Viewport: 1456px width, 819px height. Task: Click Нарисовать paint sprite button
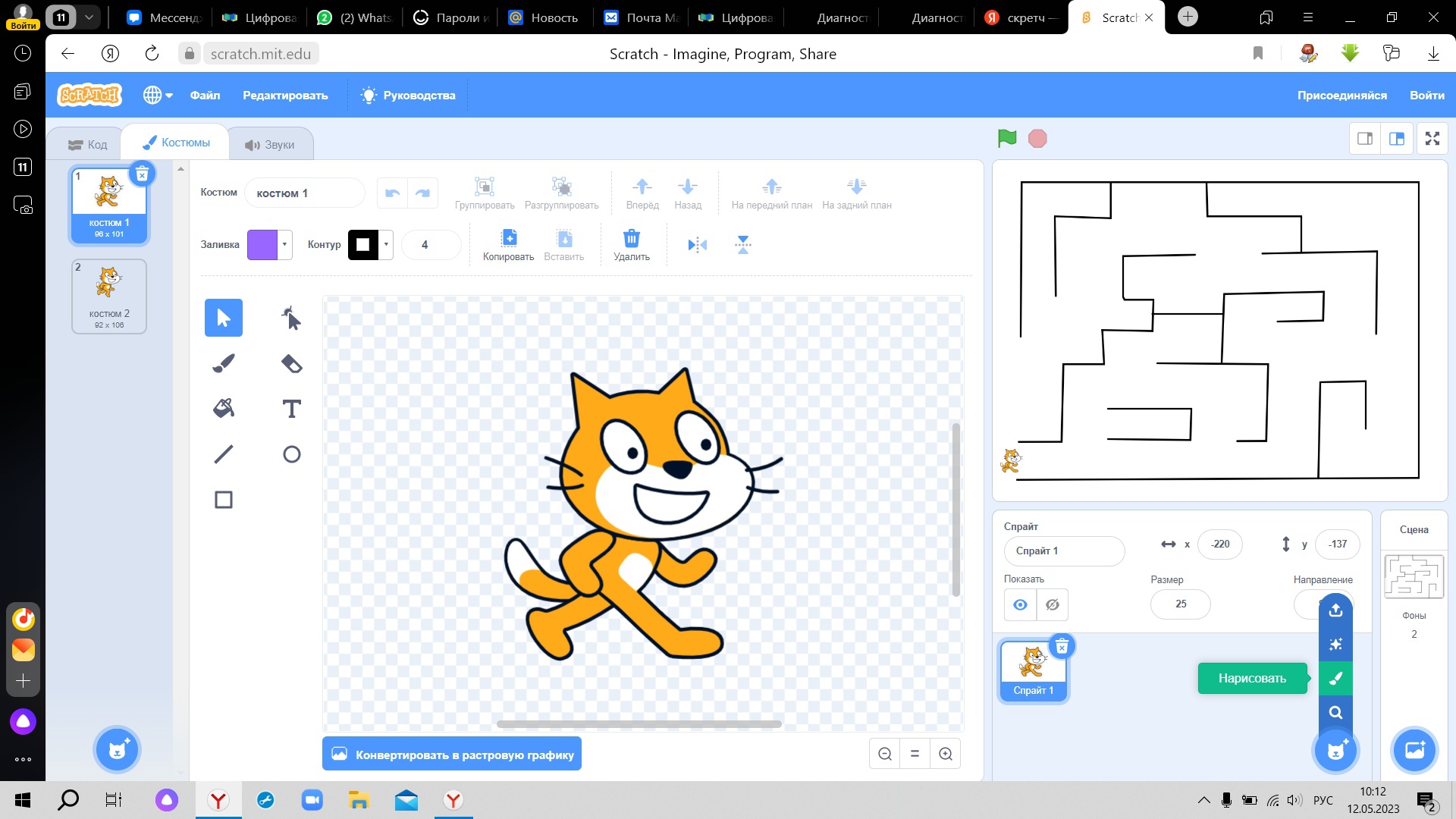(1335, 678)
